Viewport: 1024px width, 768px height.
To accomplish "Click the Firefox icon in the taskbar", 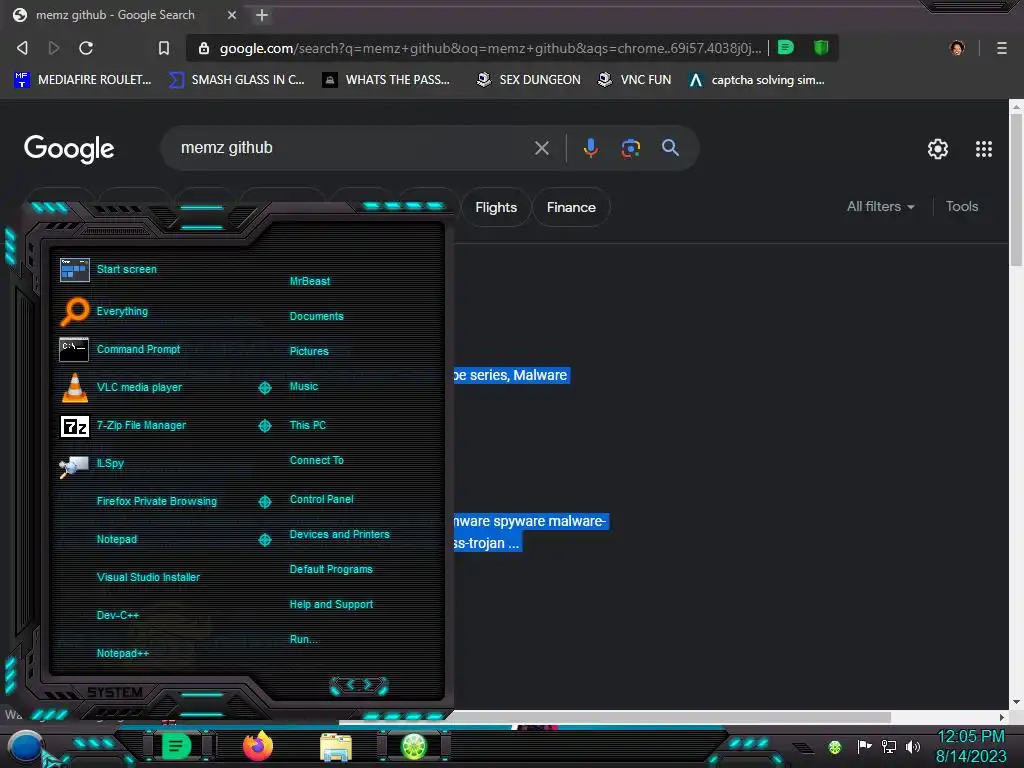I will click(x=258, y=746).
